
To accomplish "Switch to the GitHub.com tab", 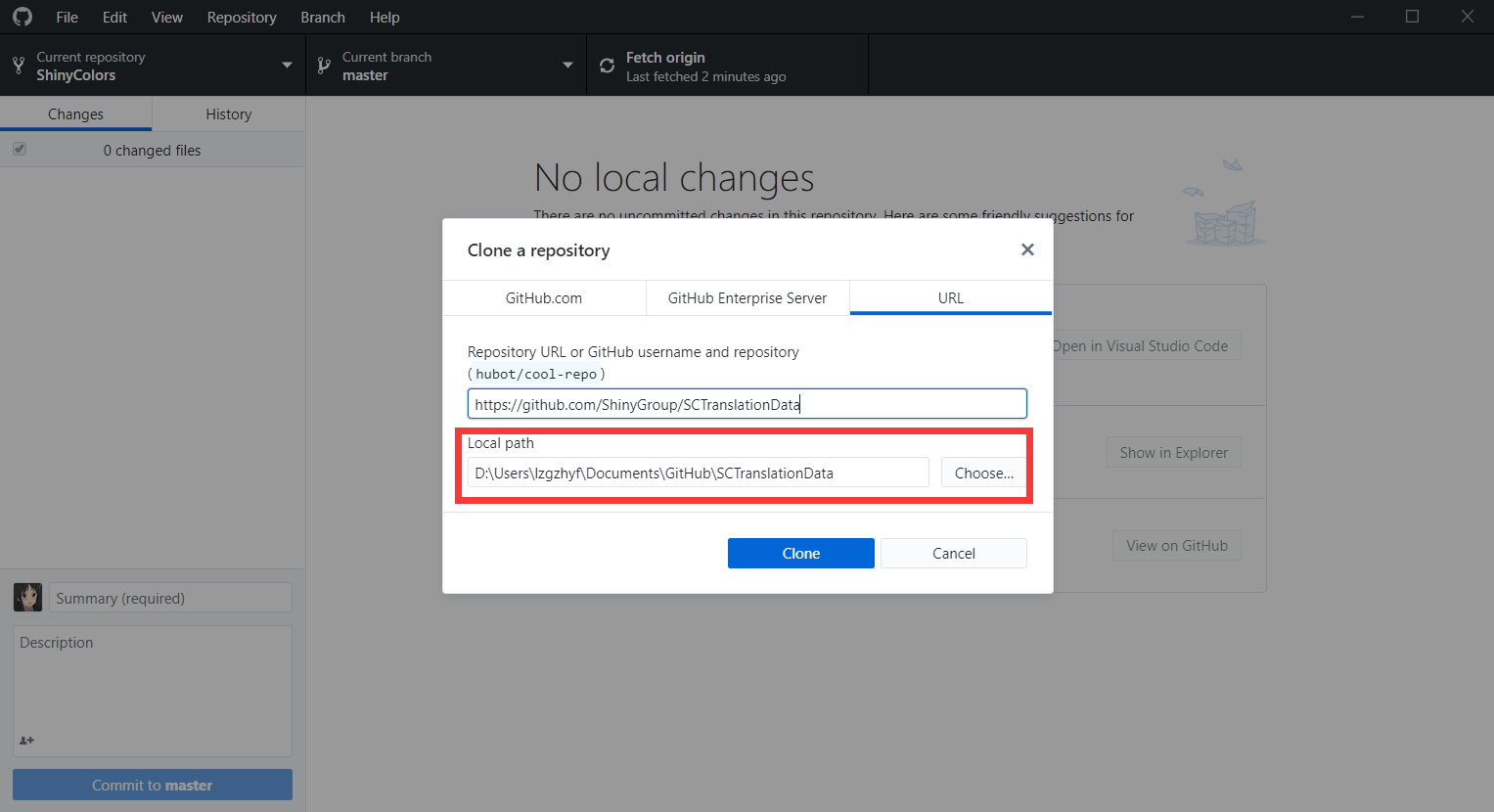I will [x=544, y=297].
